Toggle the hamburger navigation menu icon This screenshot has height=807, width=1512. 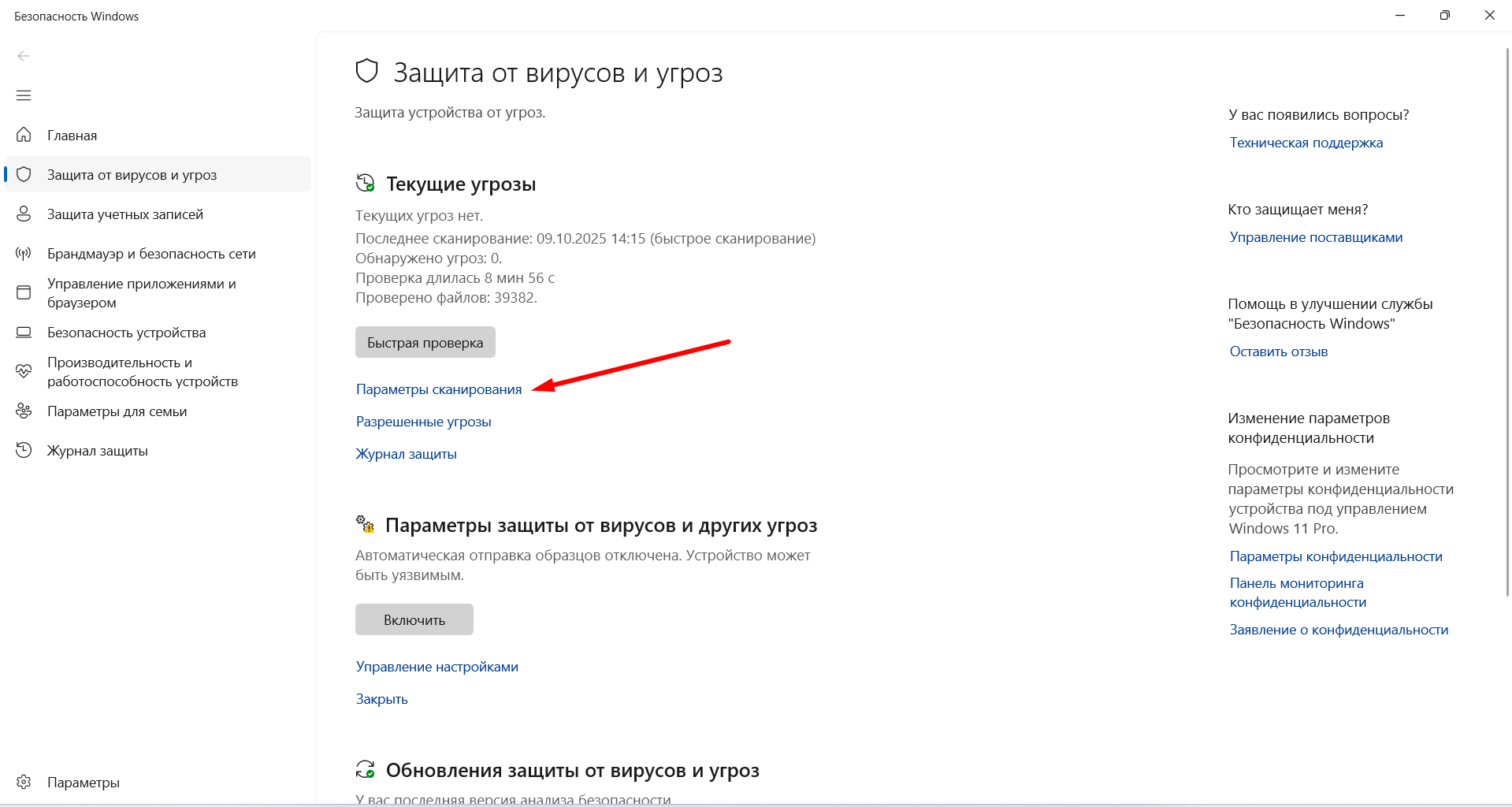(24, 95)
